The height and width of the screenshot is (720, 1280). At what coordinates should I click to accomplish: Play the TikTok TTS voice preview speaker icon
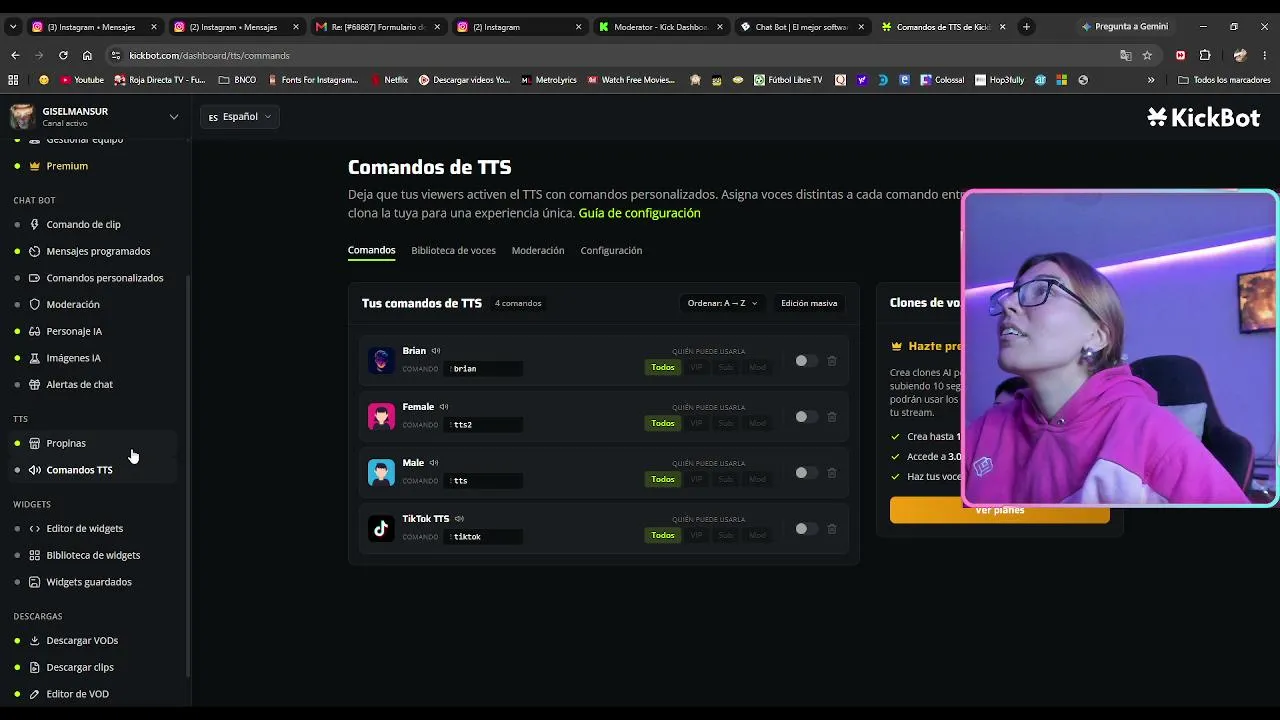point(459,519)
